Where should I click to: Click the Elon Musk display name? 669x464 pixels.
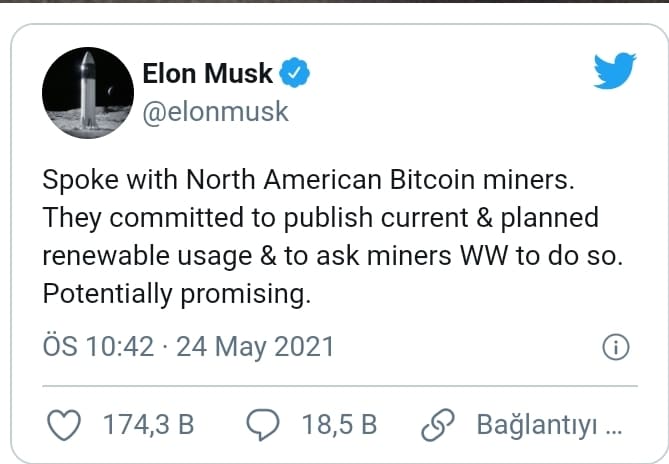click(207, 73)
